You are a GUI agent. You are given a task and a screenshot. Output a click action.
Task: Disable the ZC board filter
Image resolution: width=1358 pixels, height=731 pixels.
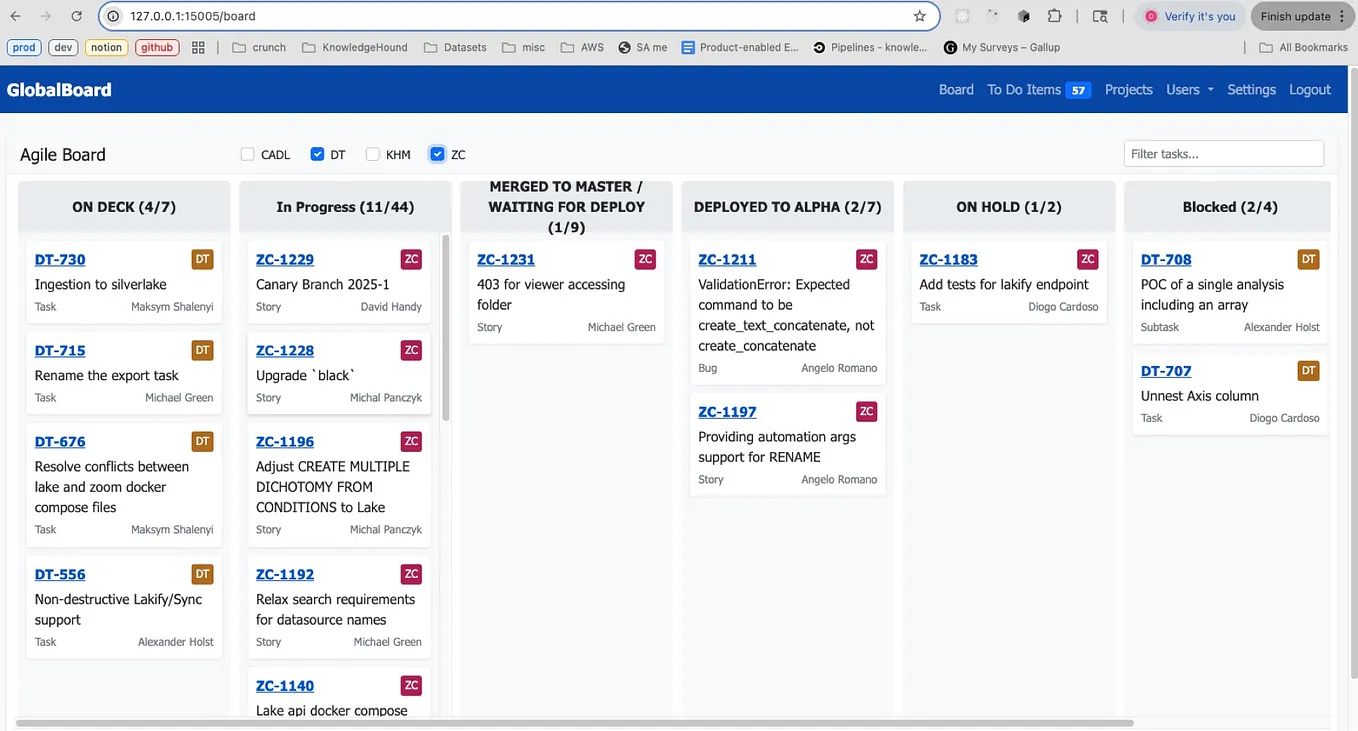(437, 154)
